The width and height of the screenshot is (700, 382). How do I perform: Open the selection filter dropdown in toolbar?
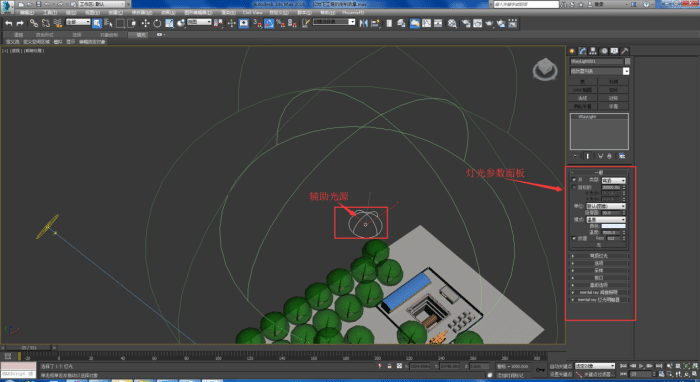tap(78, 22)
